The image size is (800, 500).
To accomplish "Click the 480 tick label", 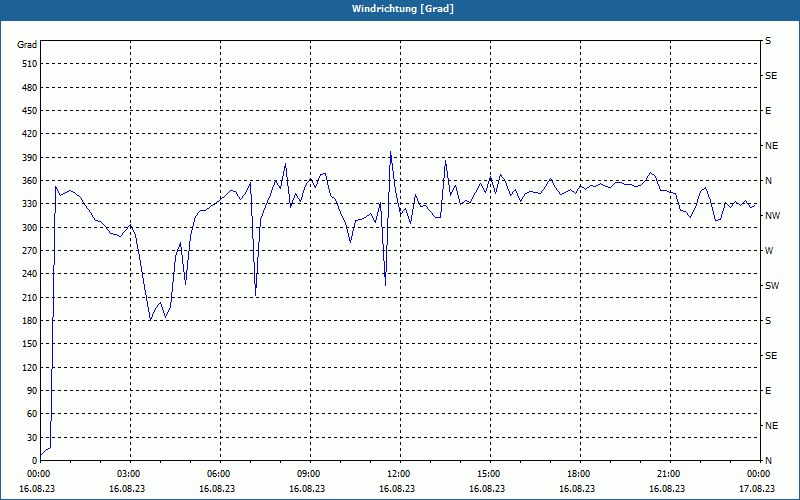I will coord(30,87).
